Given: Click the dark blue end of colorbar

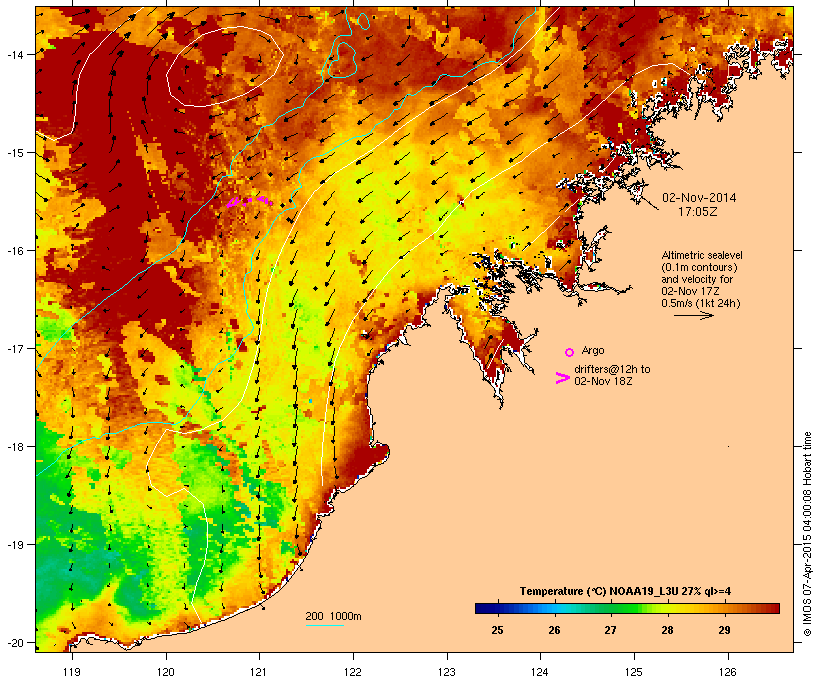Looking at the screenshot, I should 483,608.
